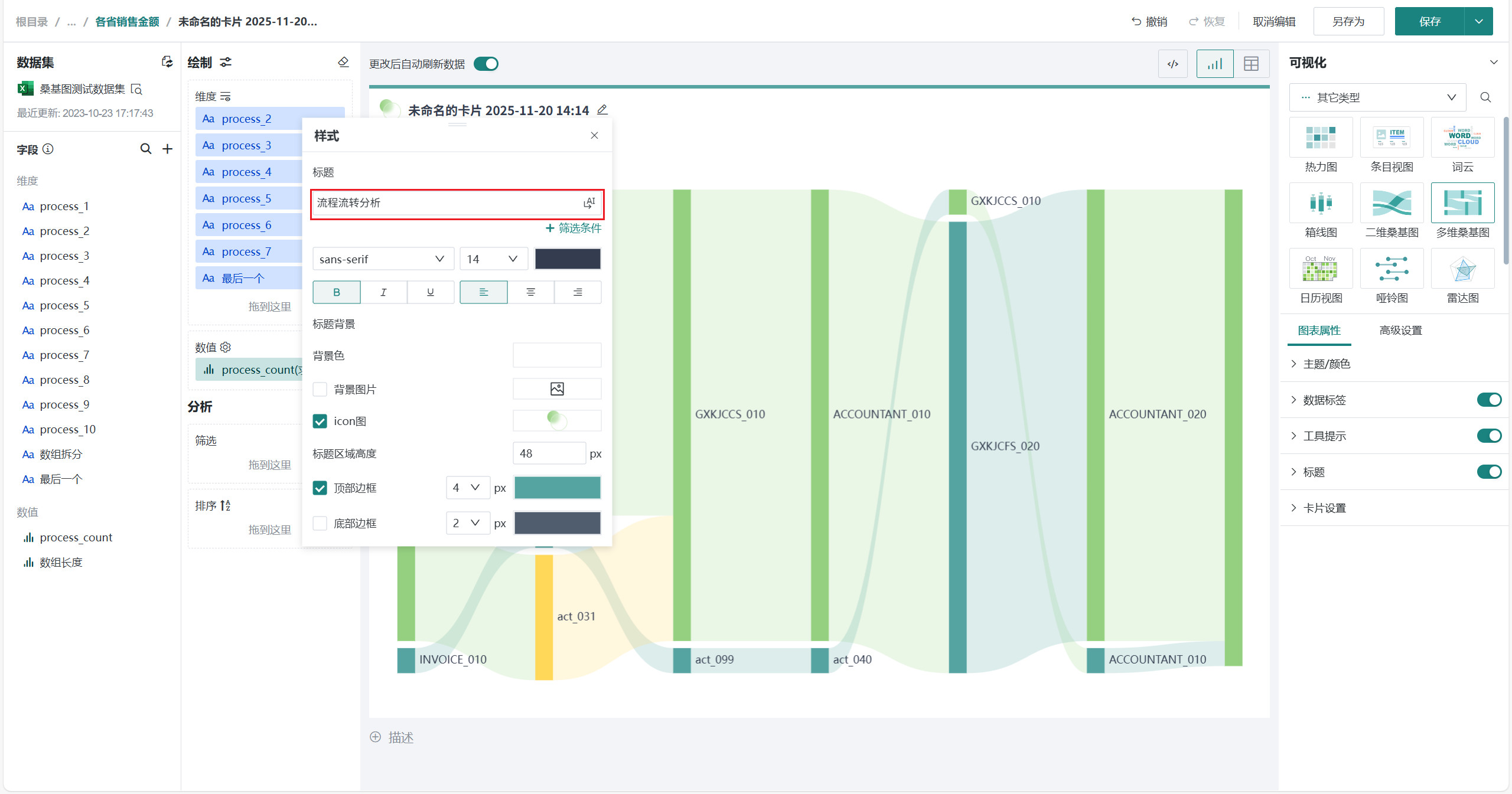Click the center align text icon
The height and width of the screenshot is (794, 1512).
pyautogui.click(x=530, y=292)
